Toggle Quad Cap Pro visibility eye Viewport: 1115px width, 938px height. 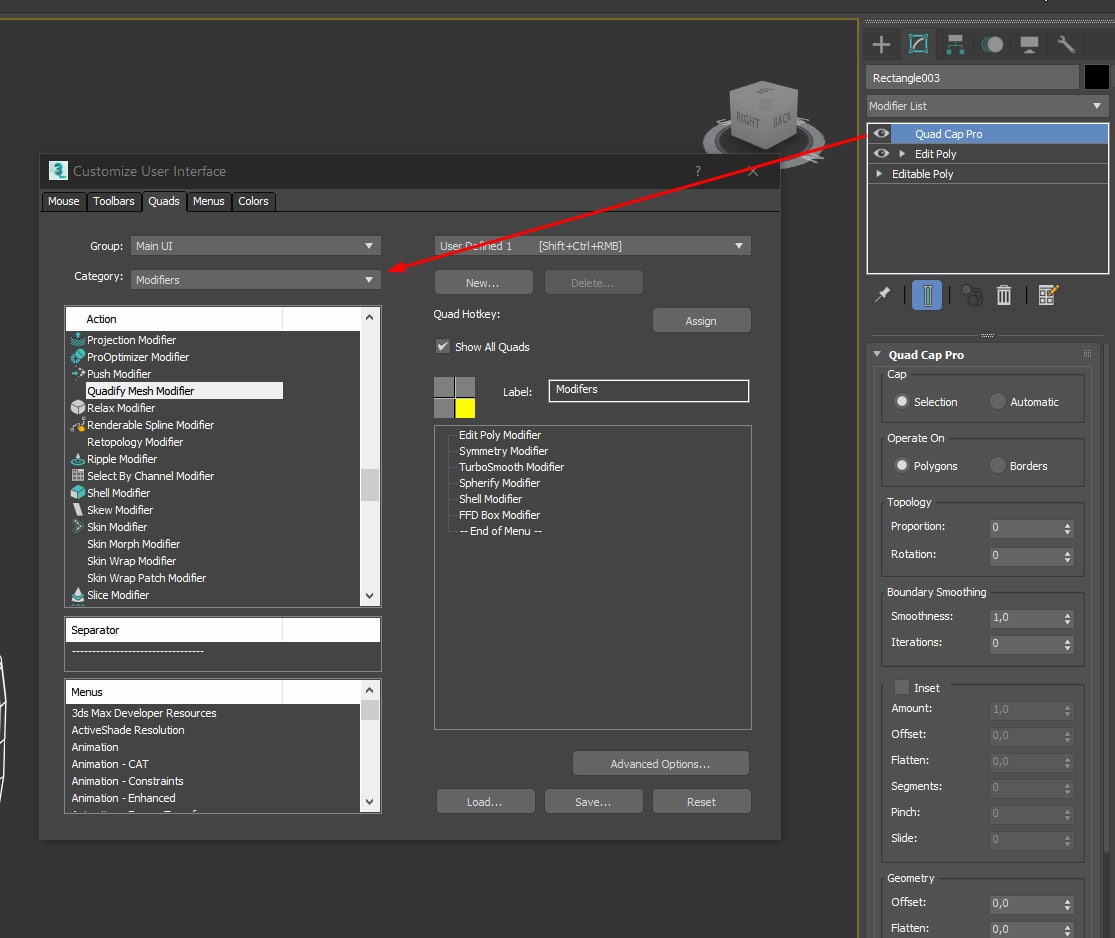881,133
